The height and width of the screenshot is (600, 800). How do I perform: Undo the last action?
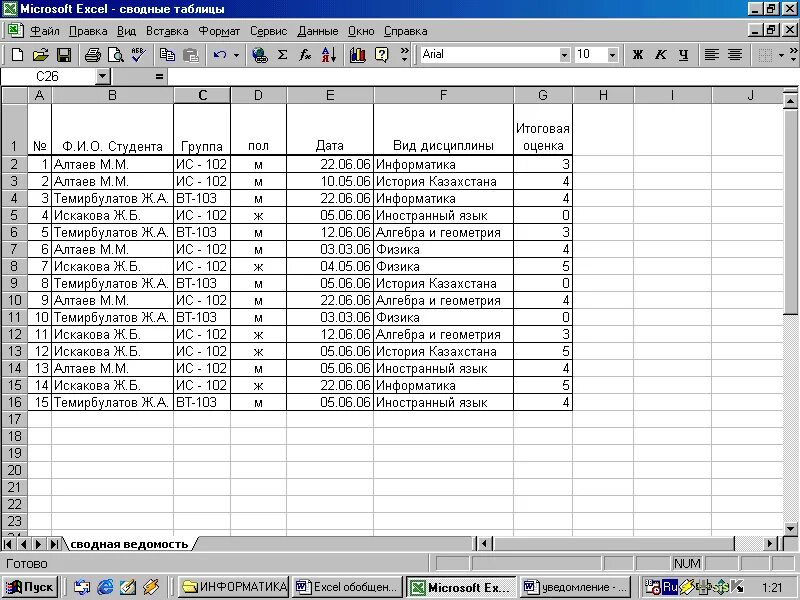click(x=220, y=55)
